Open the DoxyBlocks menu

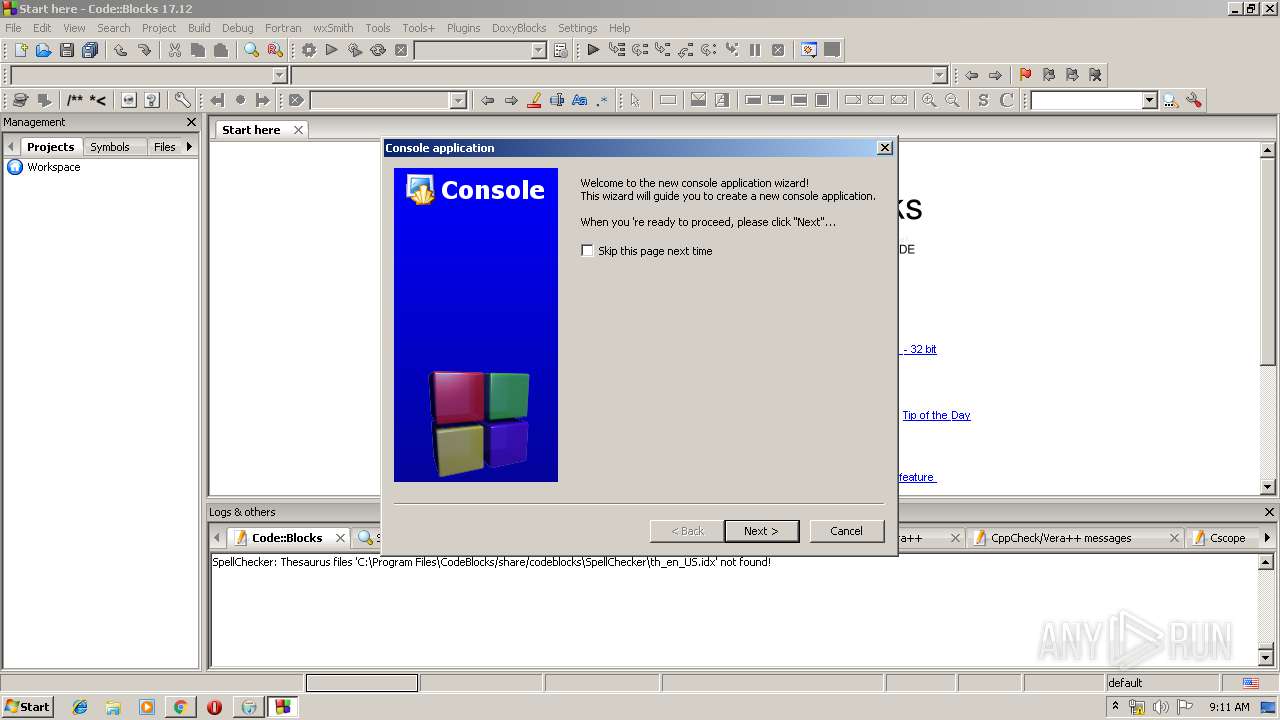point(519,28)
